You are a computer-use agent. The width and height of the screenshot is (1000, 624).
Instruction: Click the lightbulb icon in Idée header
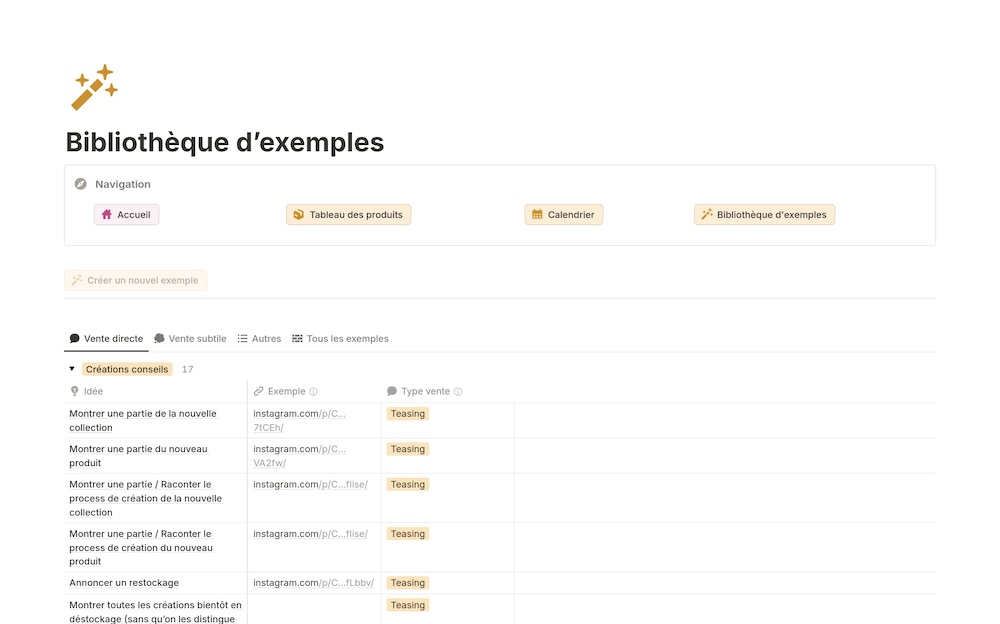point(74,391)
